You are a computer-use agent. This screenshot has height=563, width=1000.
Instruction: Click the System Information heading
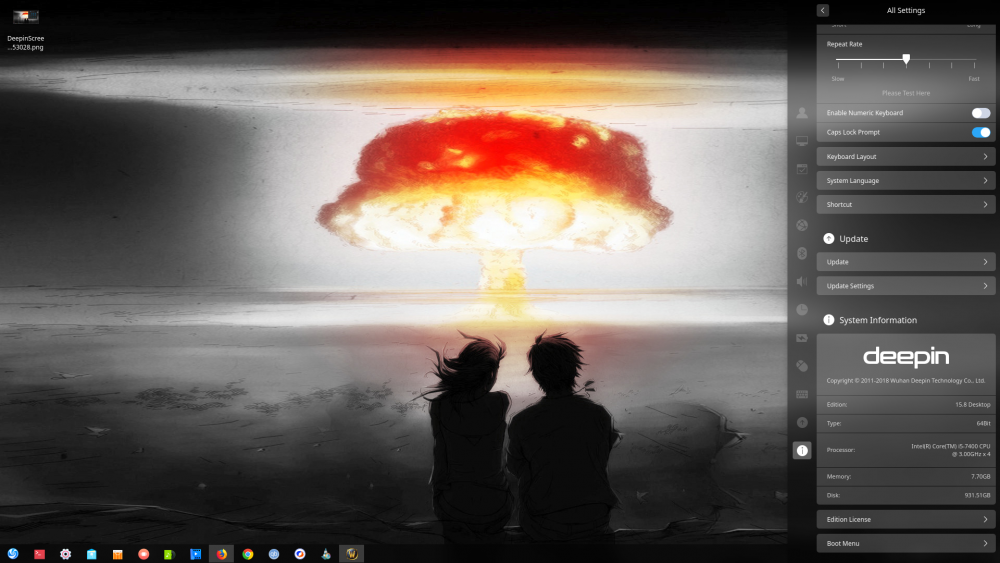(878, 320)
